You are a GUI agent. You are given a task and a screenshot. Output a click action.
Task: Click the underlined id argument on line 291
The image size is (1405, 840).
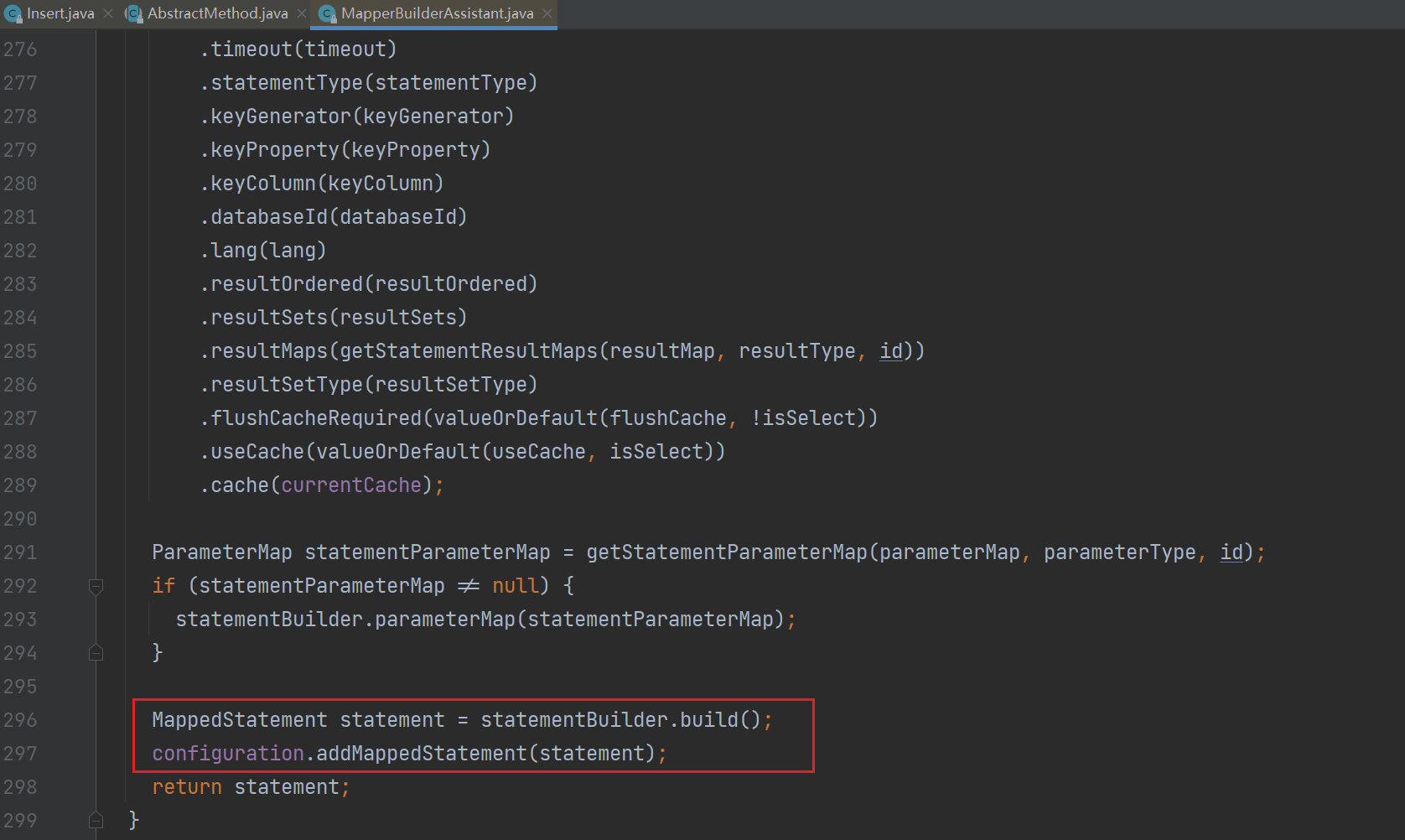[1231, 552]
